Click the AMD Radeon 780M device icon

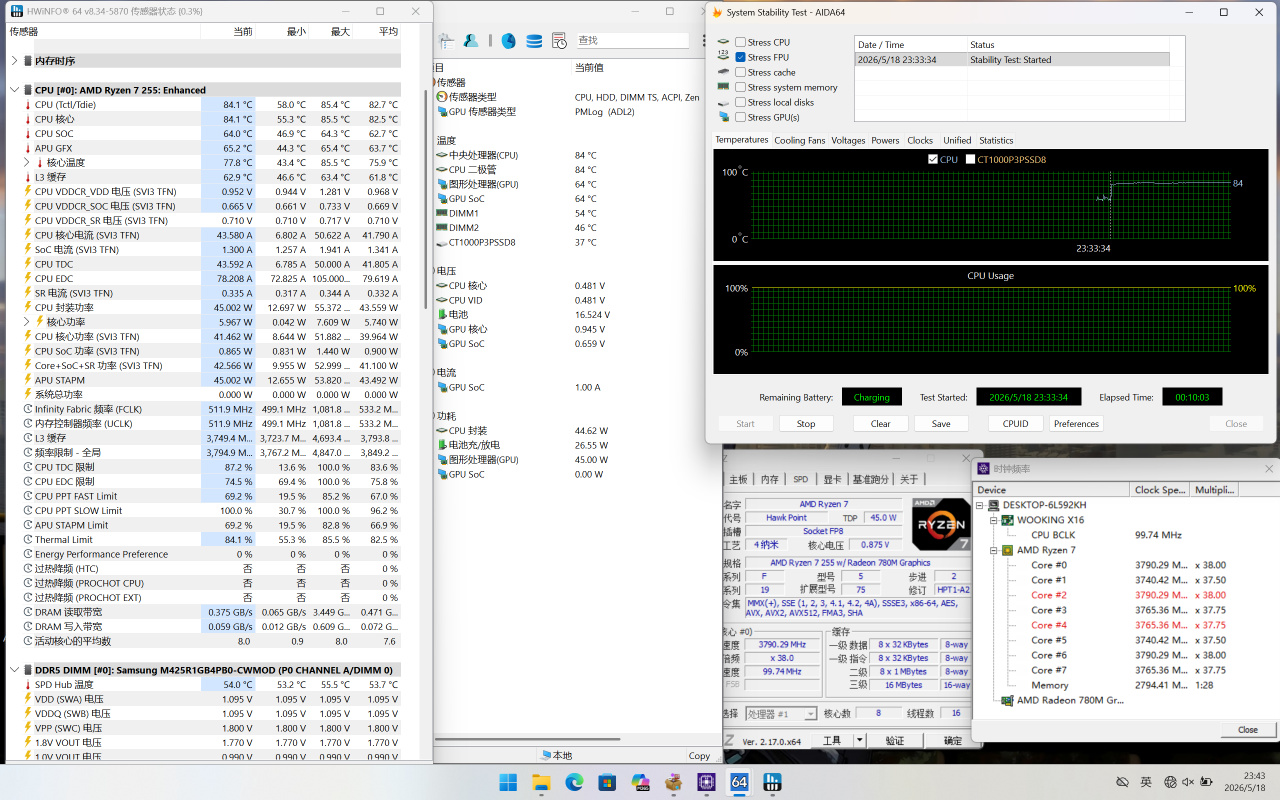tap(1008, 700)
